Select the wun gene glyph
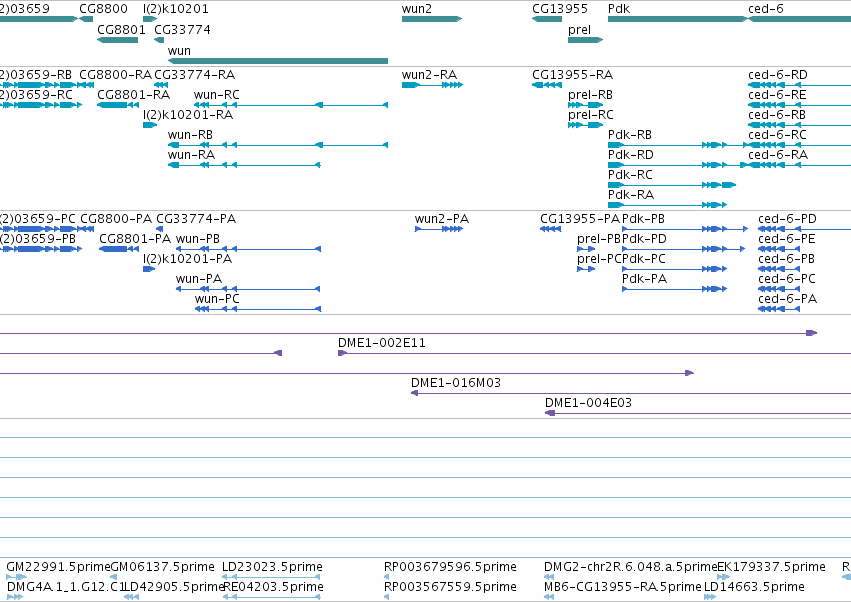This screenshot has height=602, width=851. (278, 61)
